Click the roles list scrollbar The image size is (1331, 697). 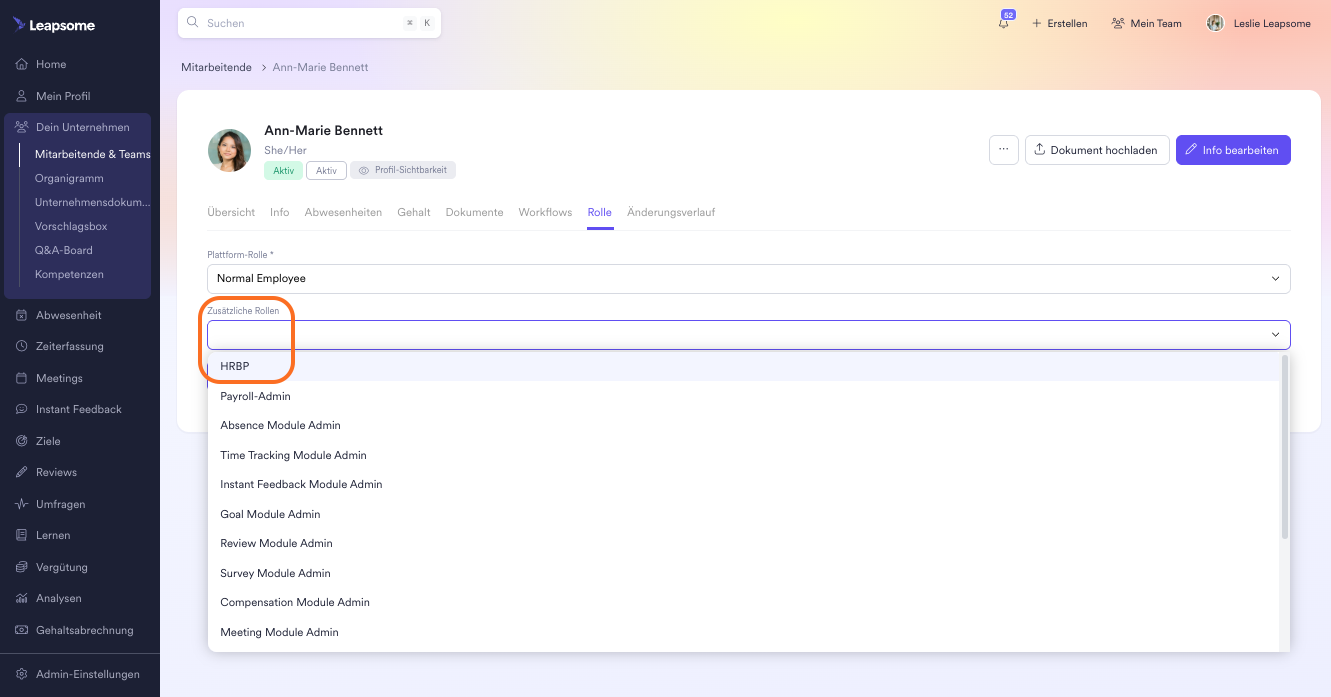click(x=1284, y=450)
